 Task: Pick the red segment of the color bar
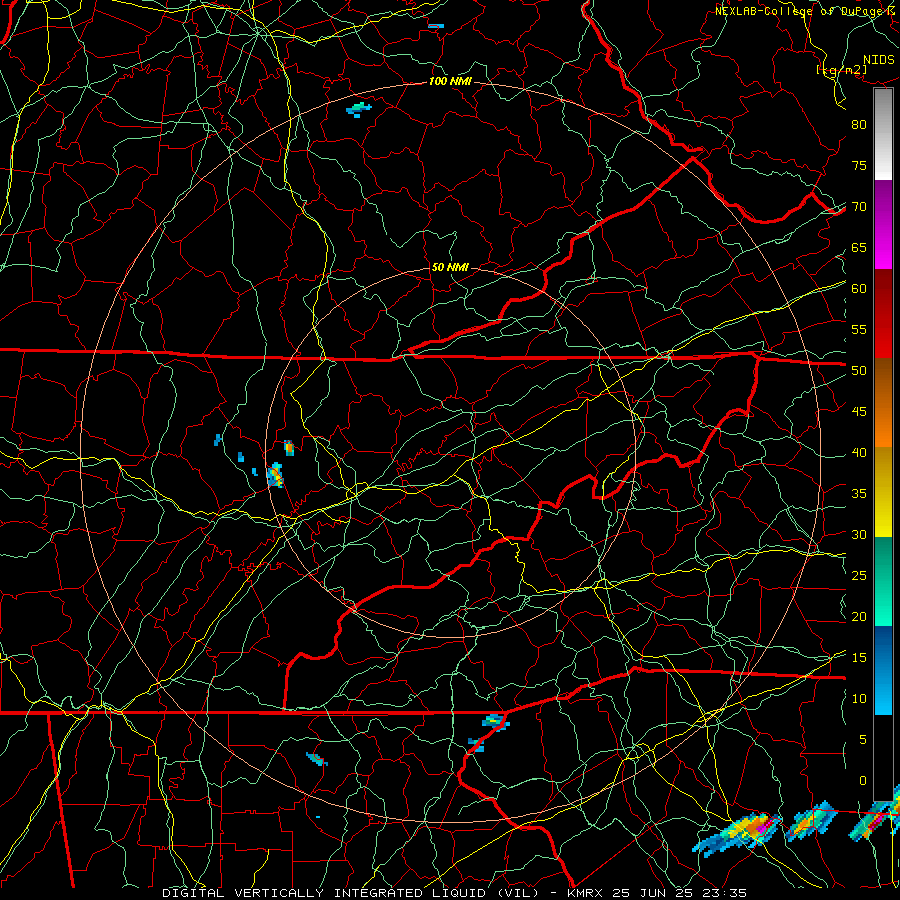(883, 314)
